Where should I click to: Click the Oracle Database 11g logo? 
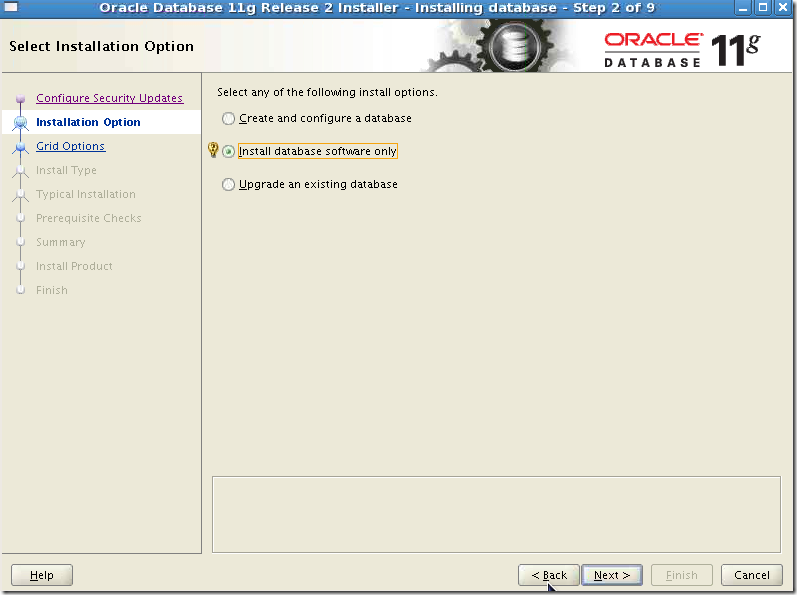tap(682, 49)
